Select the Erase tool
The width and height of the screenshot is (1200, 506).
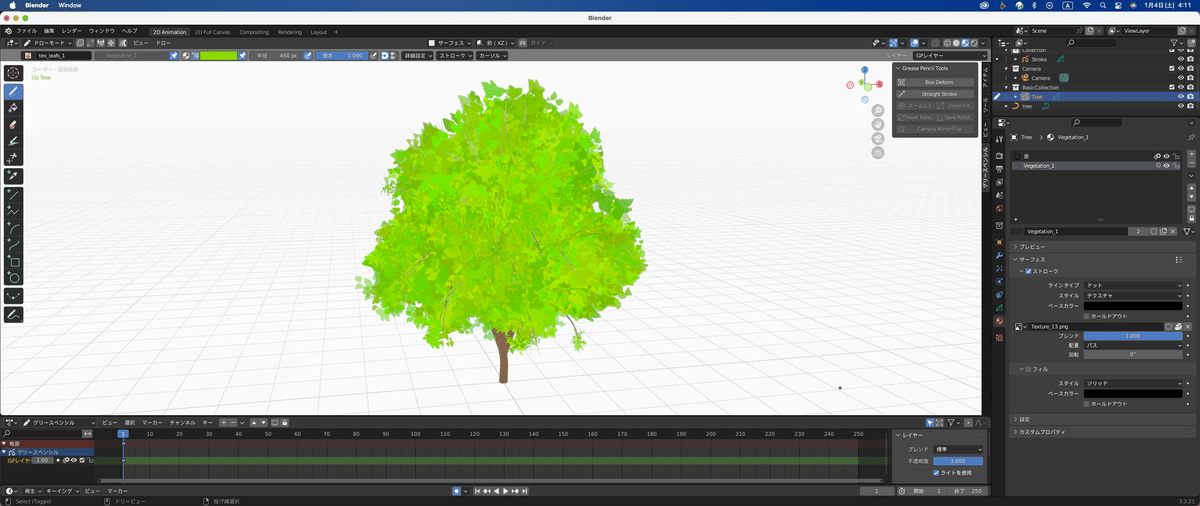pyautogui.click(x=14, y=125)
